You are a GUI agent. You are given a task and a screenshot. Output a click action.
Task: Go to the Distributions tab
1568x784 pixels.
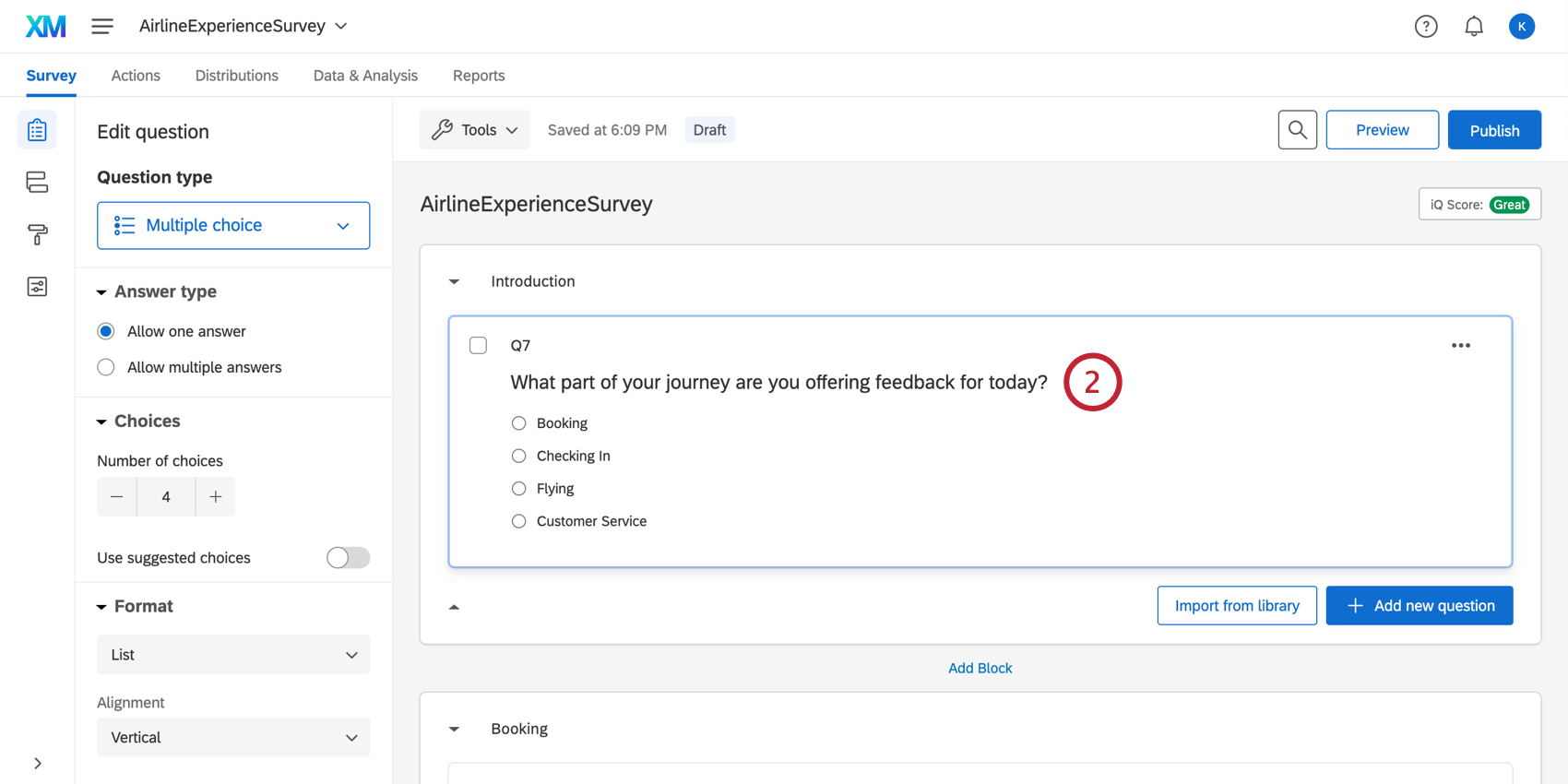[x=236, y=76]
